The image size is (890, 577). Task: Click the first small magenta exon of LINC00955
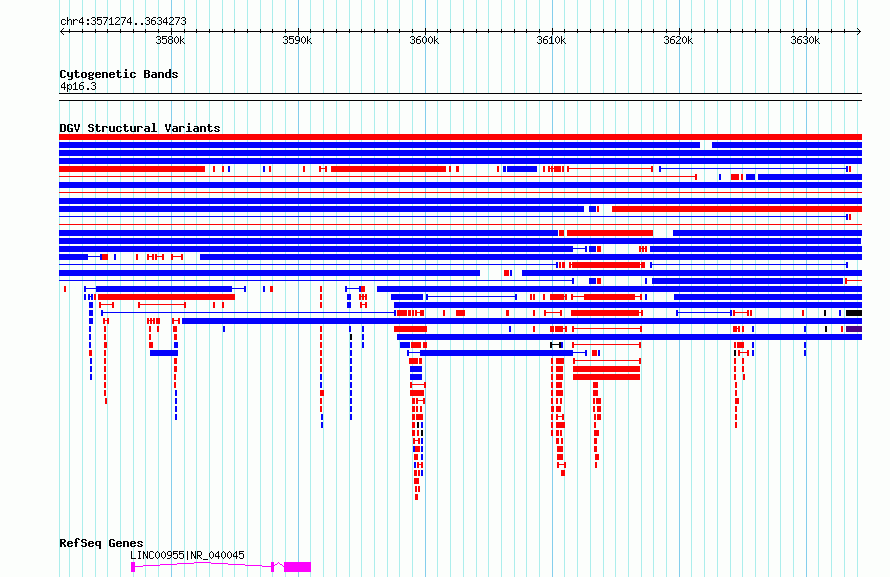pos(133,567)
